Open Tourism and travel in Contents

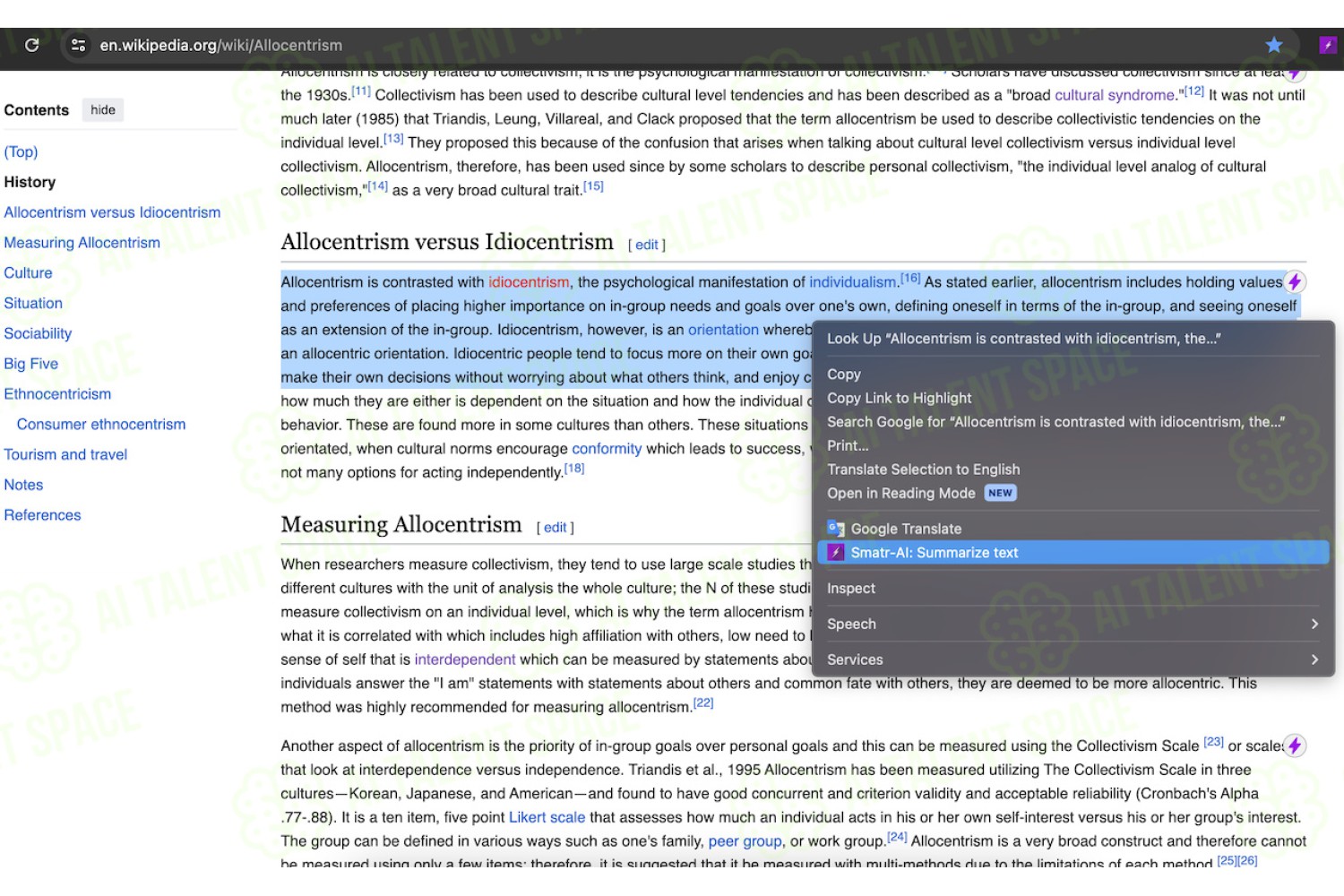tap(65, 455)
